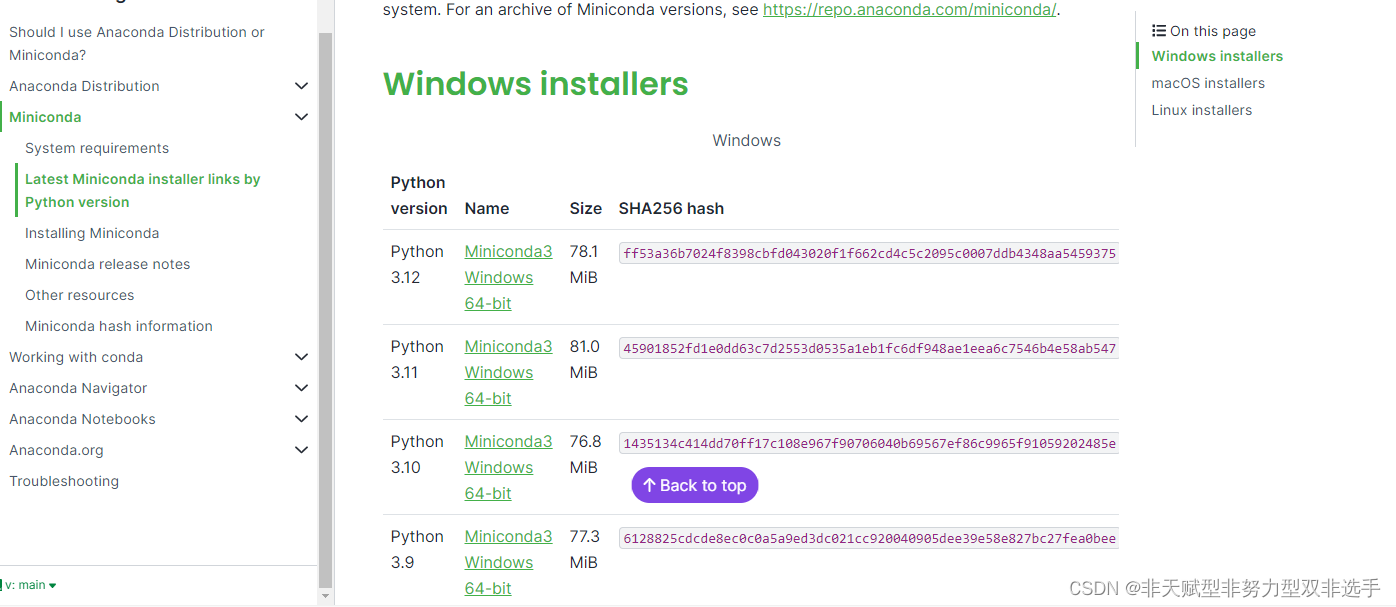Viewport: 1396px width, 607px height.
Task: Select the Python 3.9 SHA256 hash starting 6128825c
Action: (x=868, y=538)
